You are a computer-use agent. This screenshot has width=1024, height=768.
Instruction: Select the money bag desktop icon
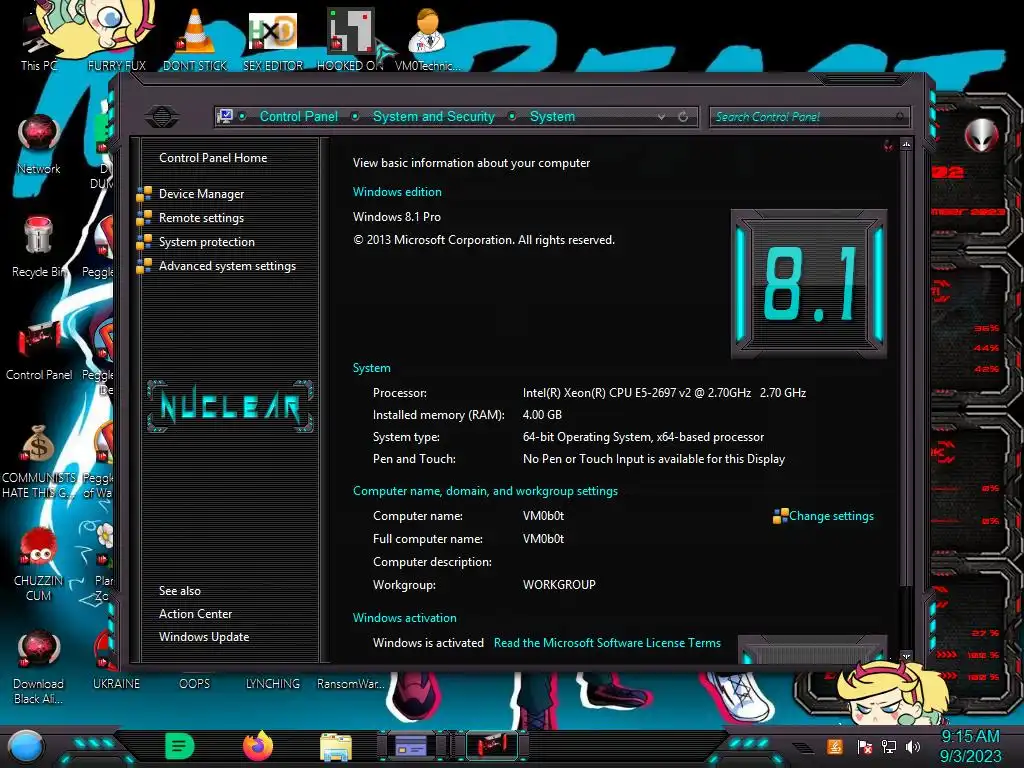coord(39,461)
